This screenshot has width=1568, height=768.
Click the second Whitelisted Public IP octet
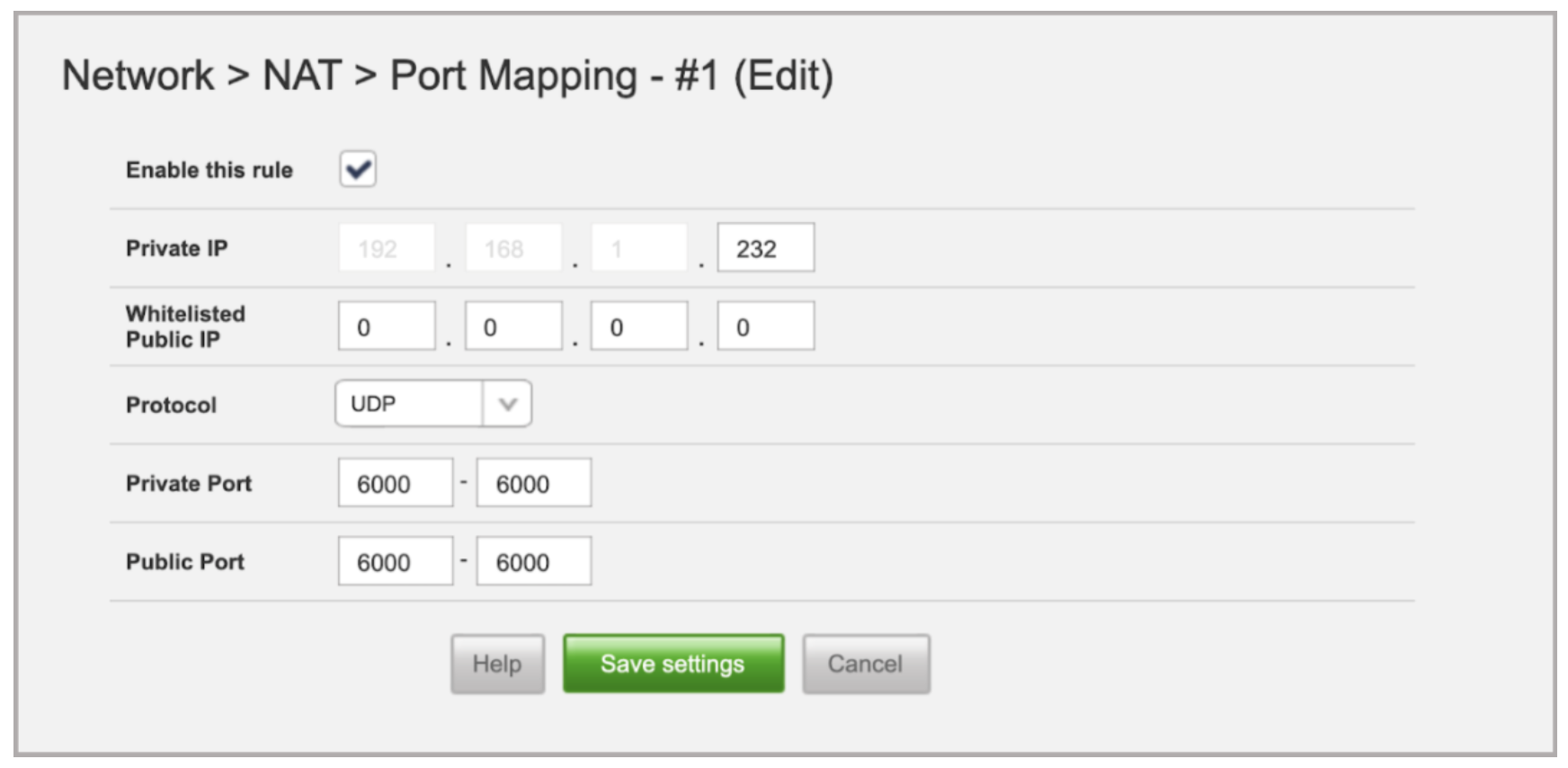click(x=512, y=326)
